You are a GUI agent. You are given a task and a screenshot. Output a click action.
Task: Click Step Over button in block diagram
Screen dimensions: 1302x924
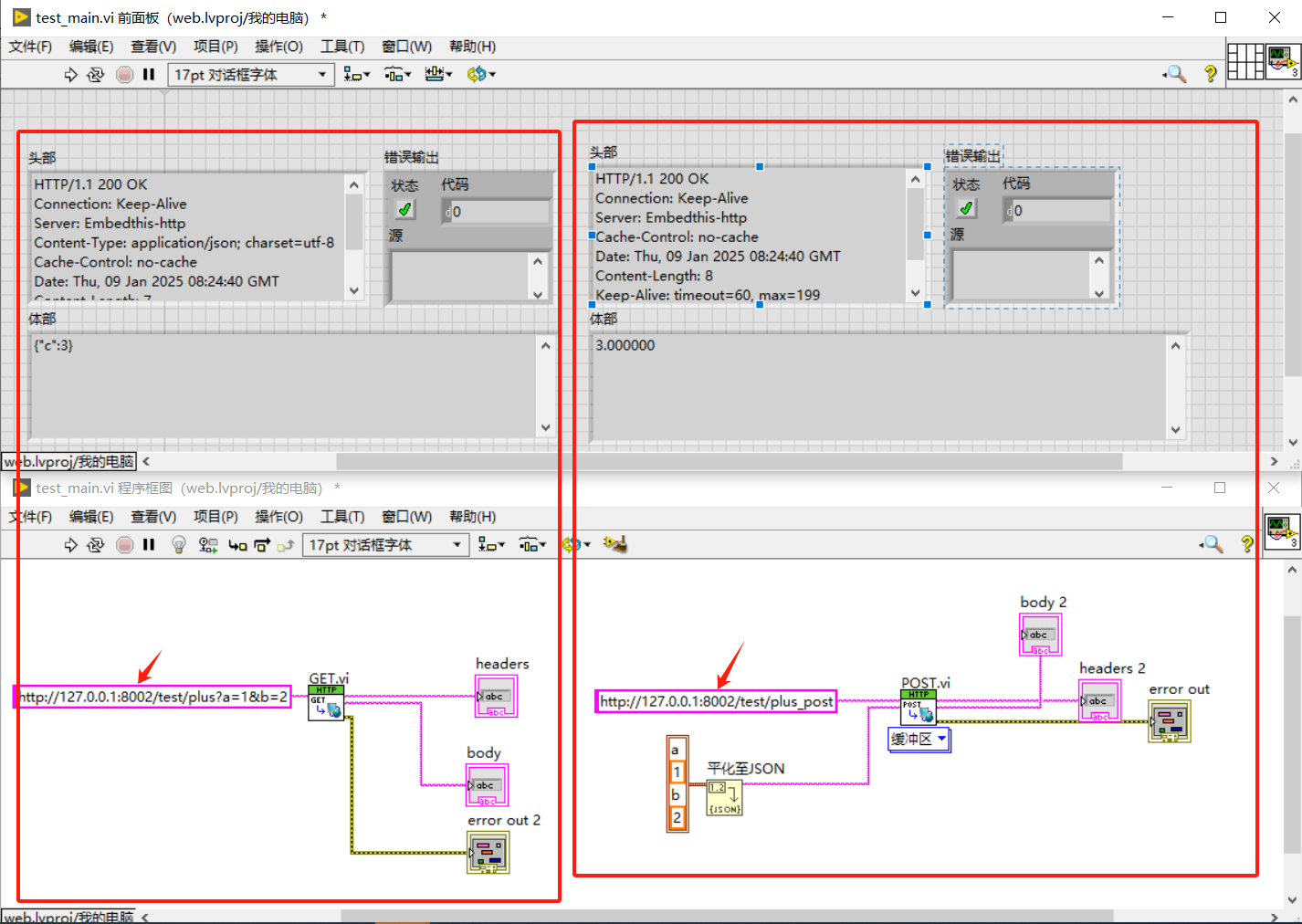tap(262, 545)
